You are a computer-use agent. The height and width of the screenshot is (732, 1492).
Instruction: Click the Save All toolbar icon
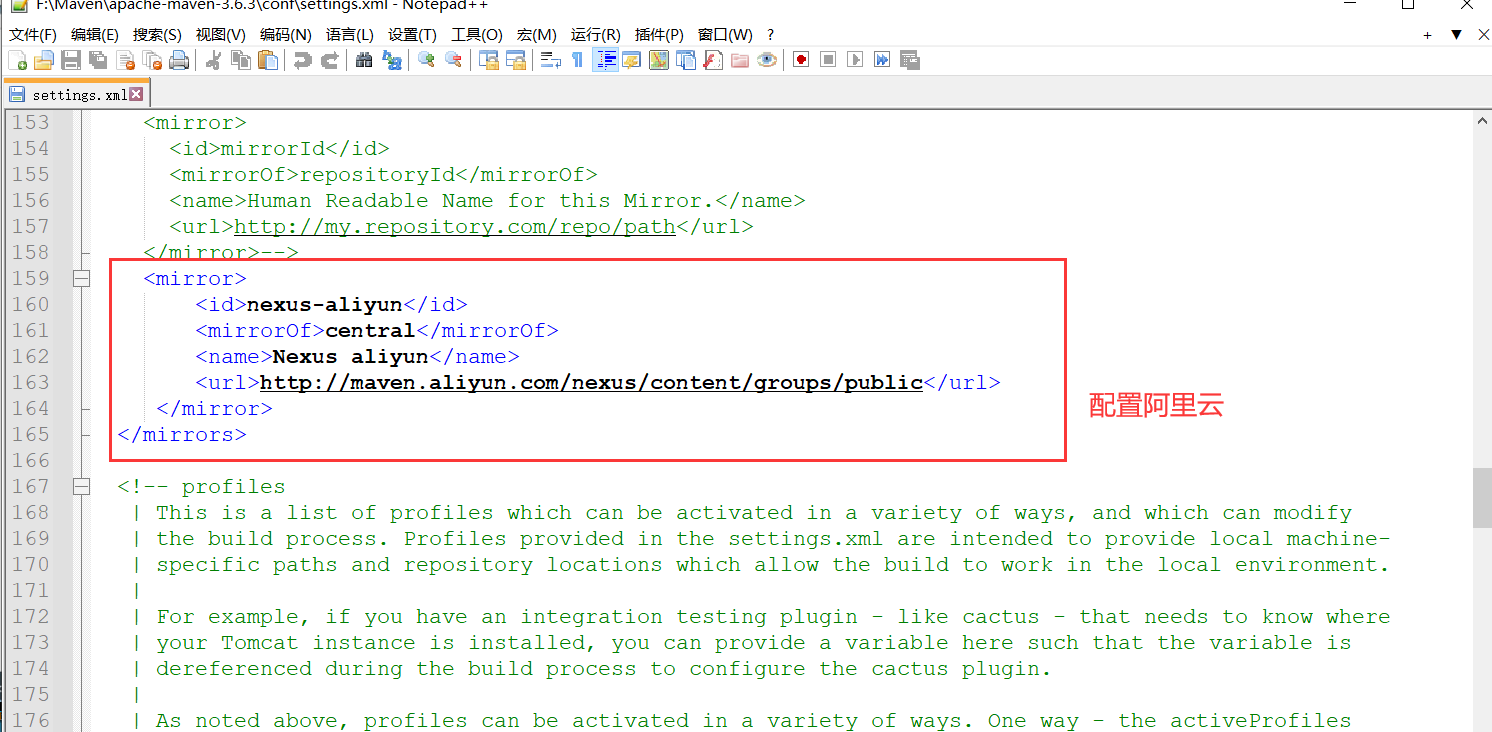click(x=98, y=61)
